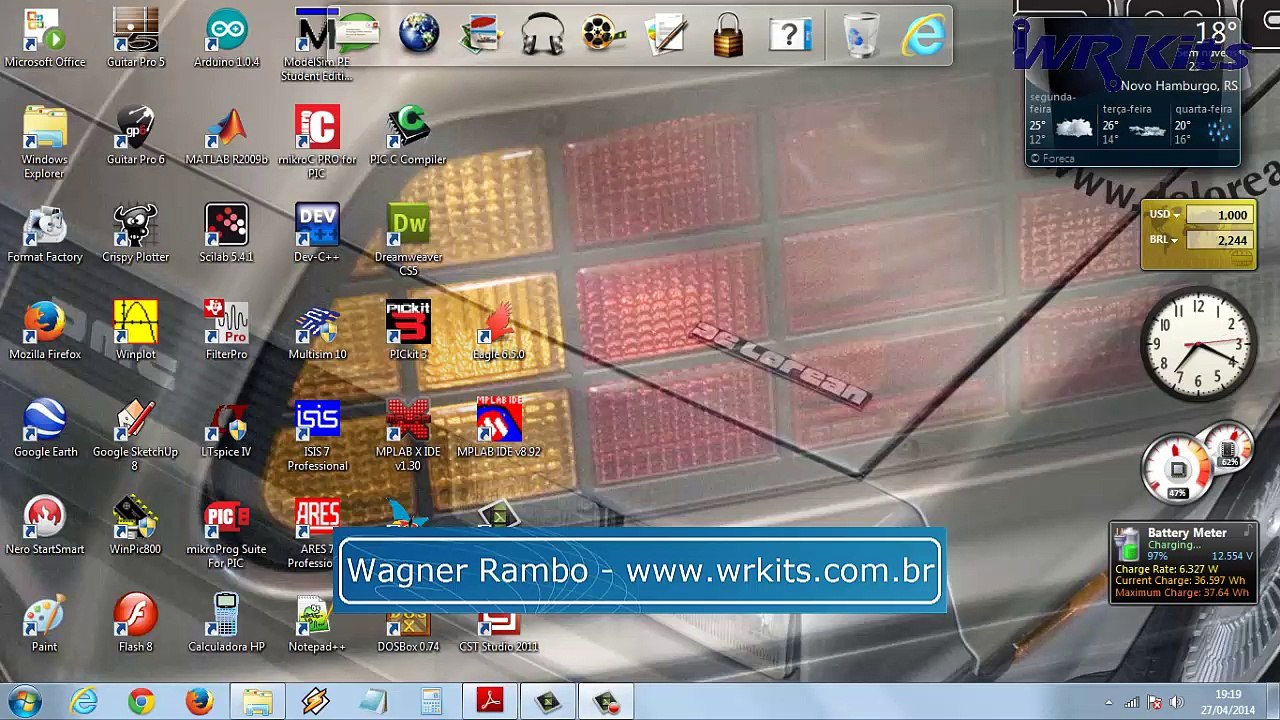Open the Adobe Reader taskbar button

tap(489, 702)
